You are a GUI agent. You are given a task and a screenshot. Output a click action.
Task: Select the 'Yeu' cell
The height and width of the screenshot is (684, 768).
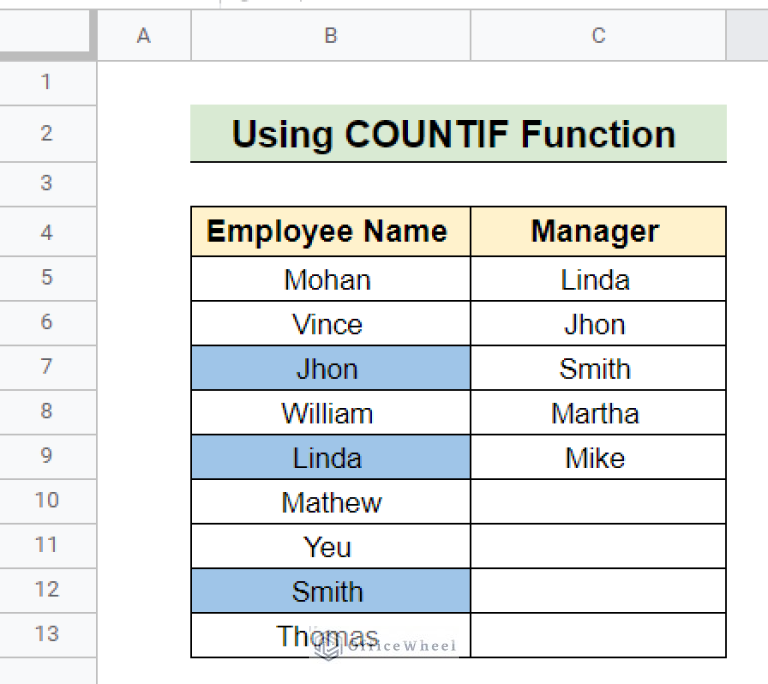(331, 546)
